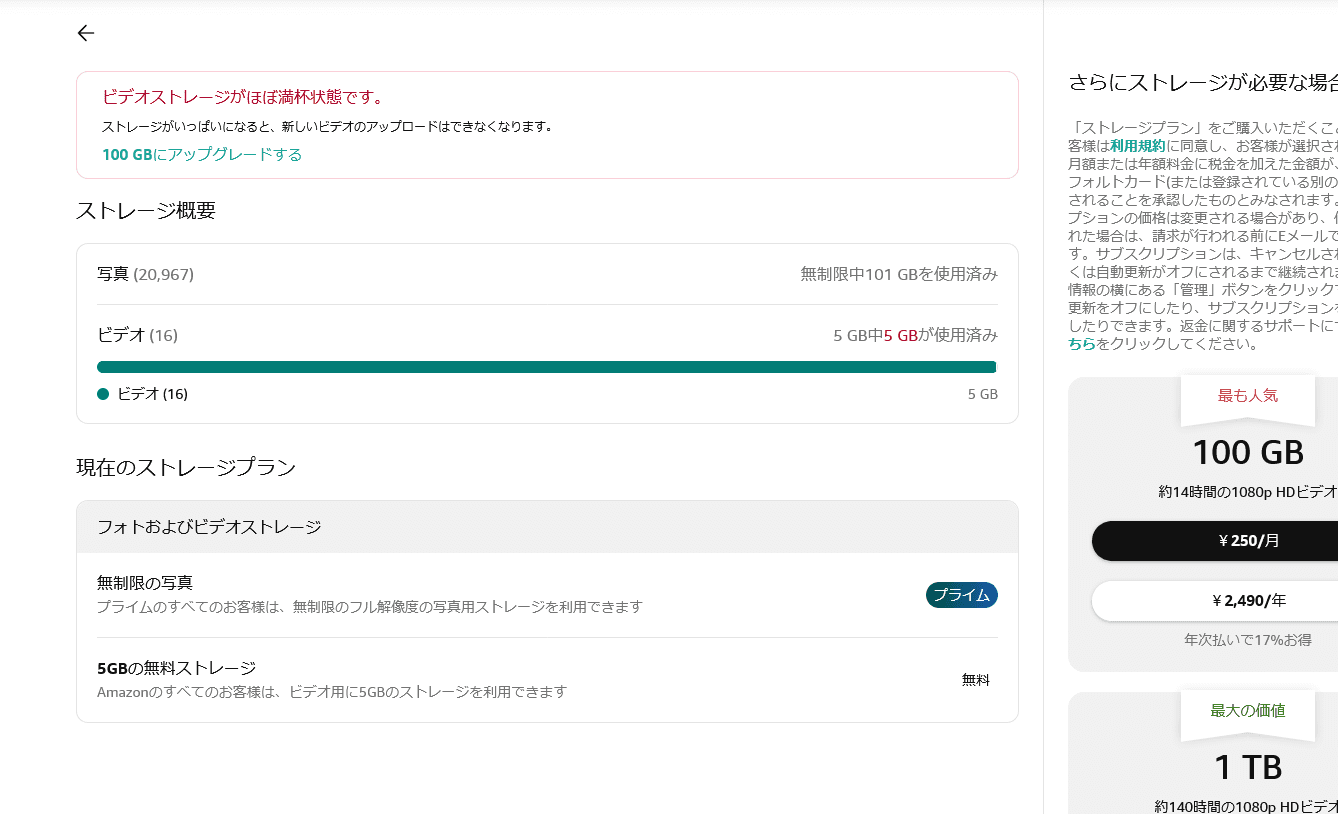
Task: Click the 5GBの無料ストレージ plan title
Action: tap(176, 668)
